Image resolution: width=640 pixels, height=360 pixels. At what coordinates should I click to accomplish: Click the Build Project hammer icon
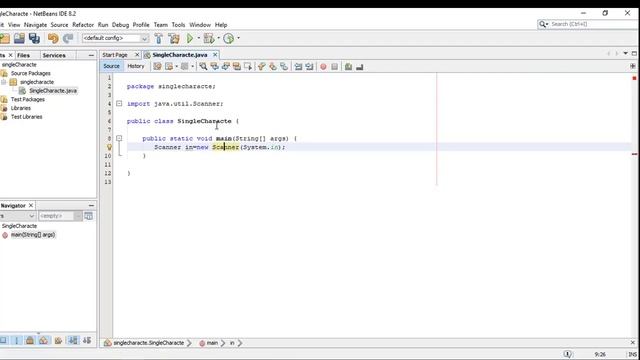pos(158,38)
